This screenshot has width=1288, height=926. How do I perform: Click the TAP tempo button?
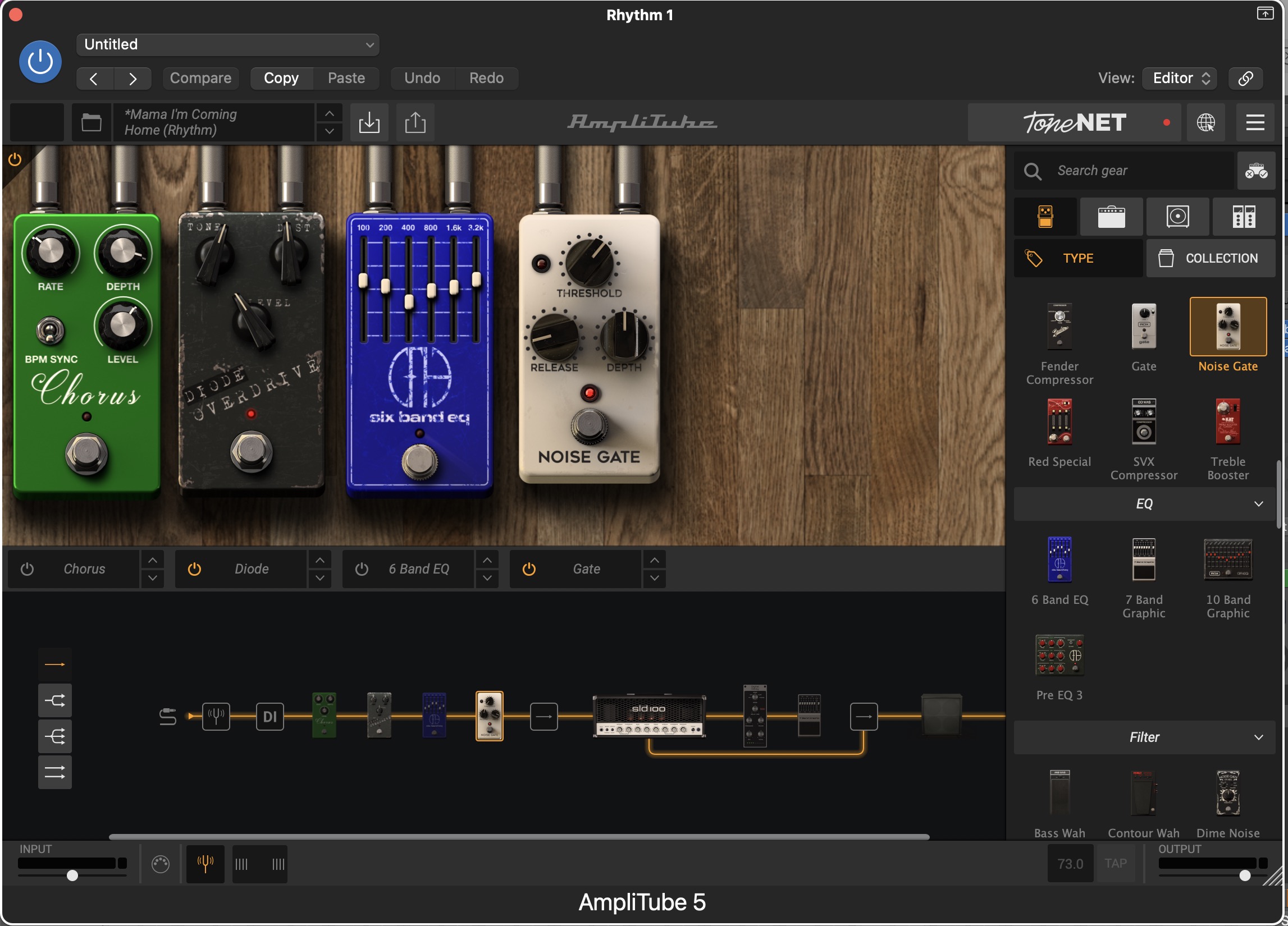pos(1115,863)
